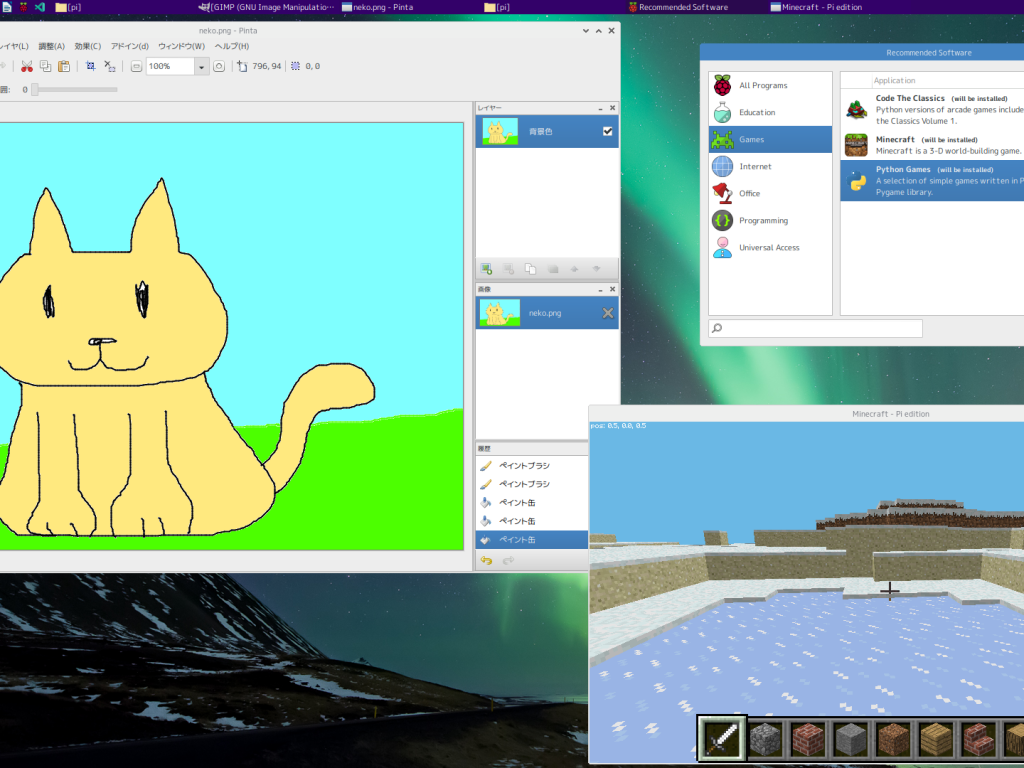The height and width of the screenshot is (768, 1024).
Task: Select the Internet category in Recommended Software
Action: [771, 167]
